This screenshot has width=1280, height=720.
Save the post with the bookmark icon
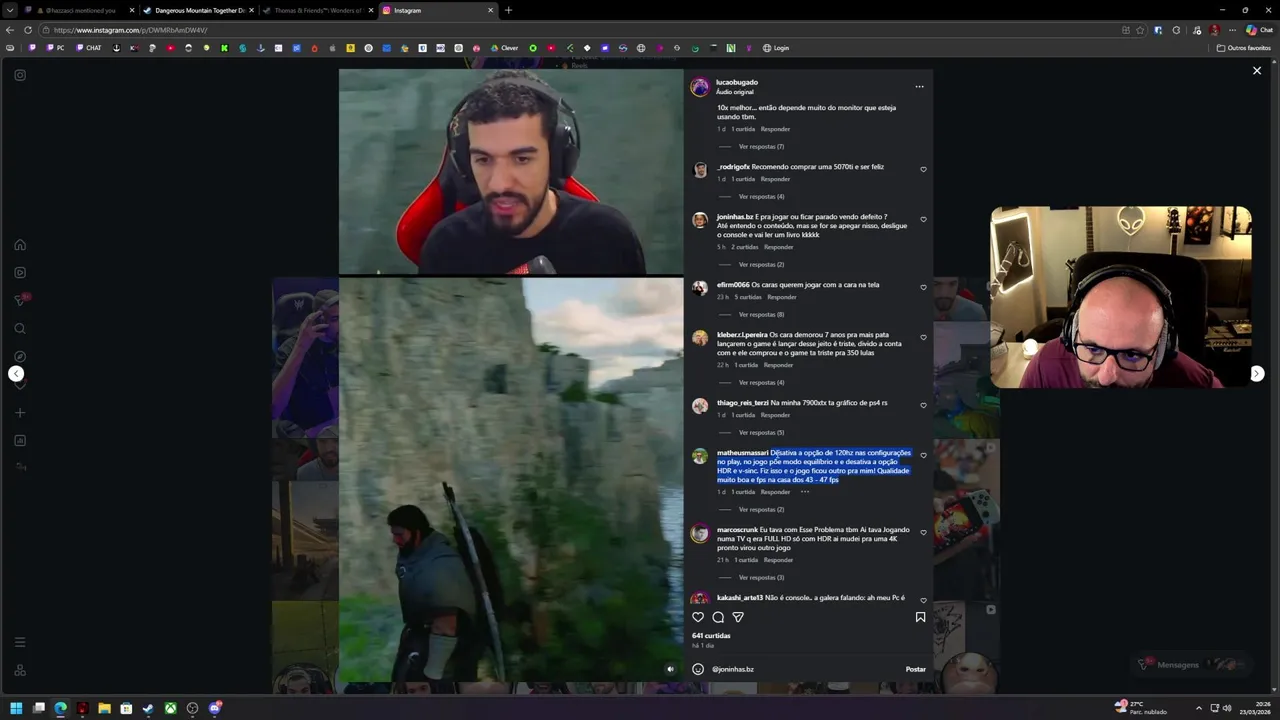pos(920,617)
